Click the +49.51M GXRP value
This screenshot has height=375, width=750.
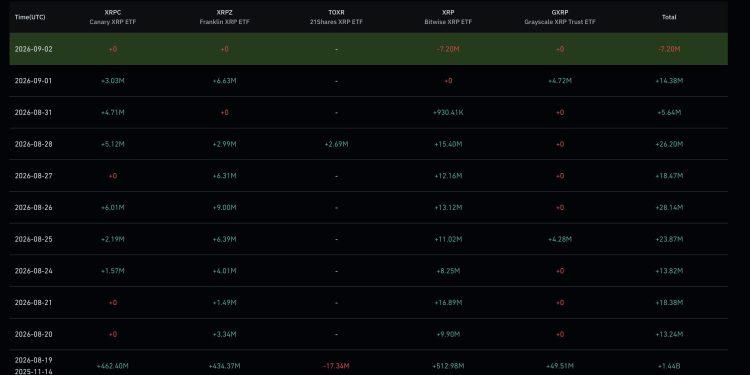click(560, 366)
